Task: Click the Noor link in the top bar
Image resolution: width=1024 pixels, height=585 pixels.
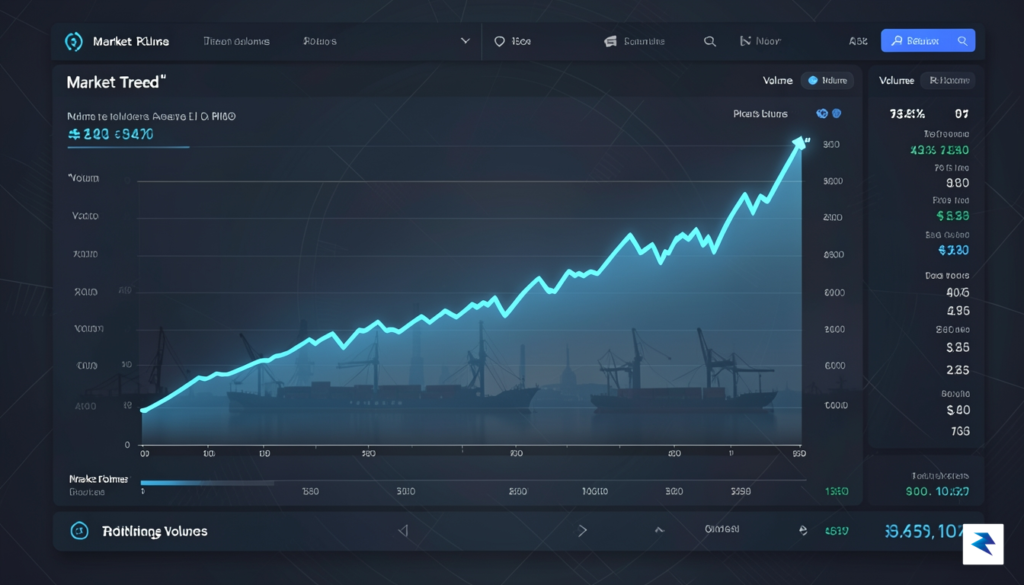Action: coord(768,41)
